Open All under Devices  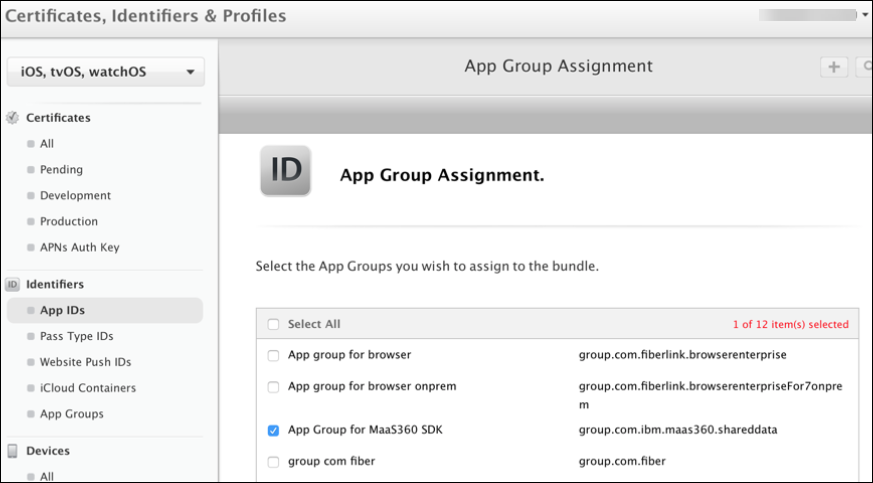click(47, 476)
